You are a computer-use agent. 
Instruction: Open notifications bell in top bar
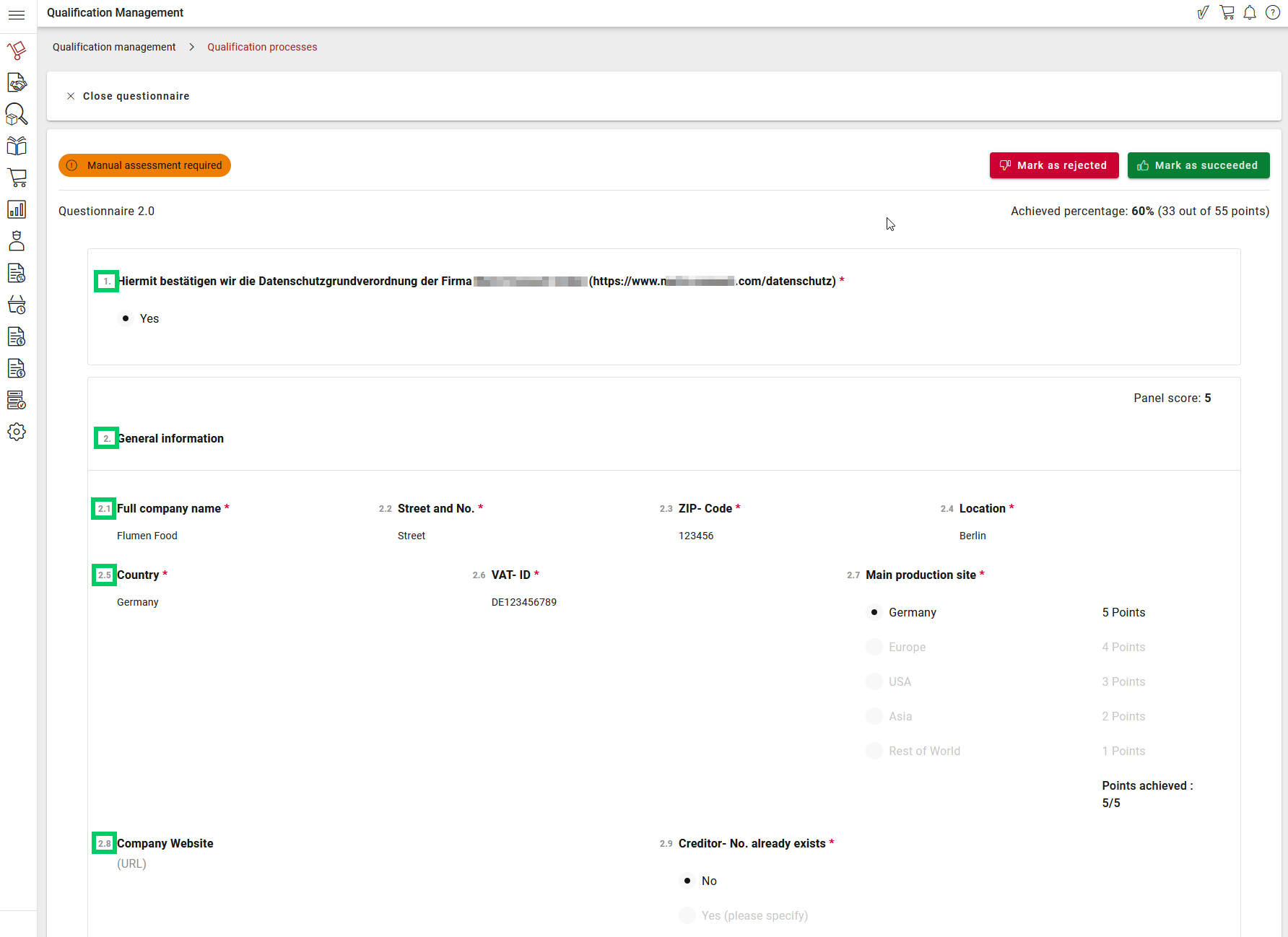coord(1250,13)
